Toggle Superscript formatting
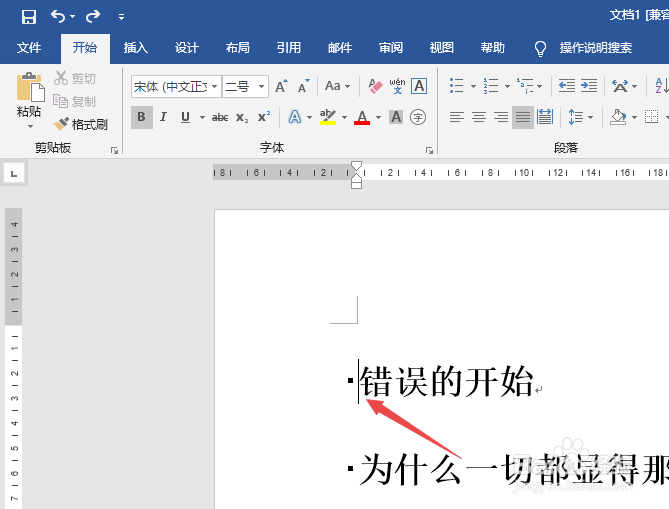The image size is (669, 509). coord(264,117)
